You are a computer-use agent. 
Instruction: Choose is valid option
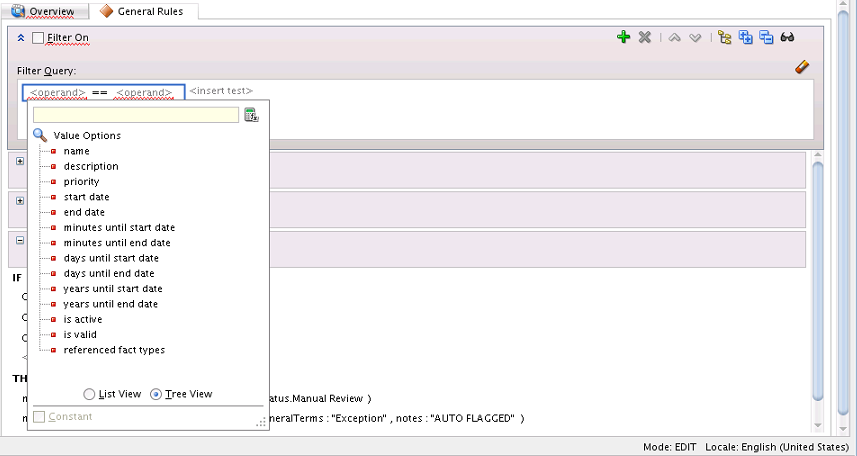[x=80, y=335]
